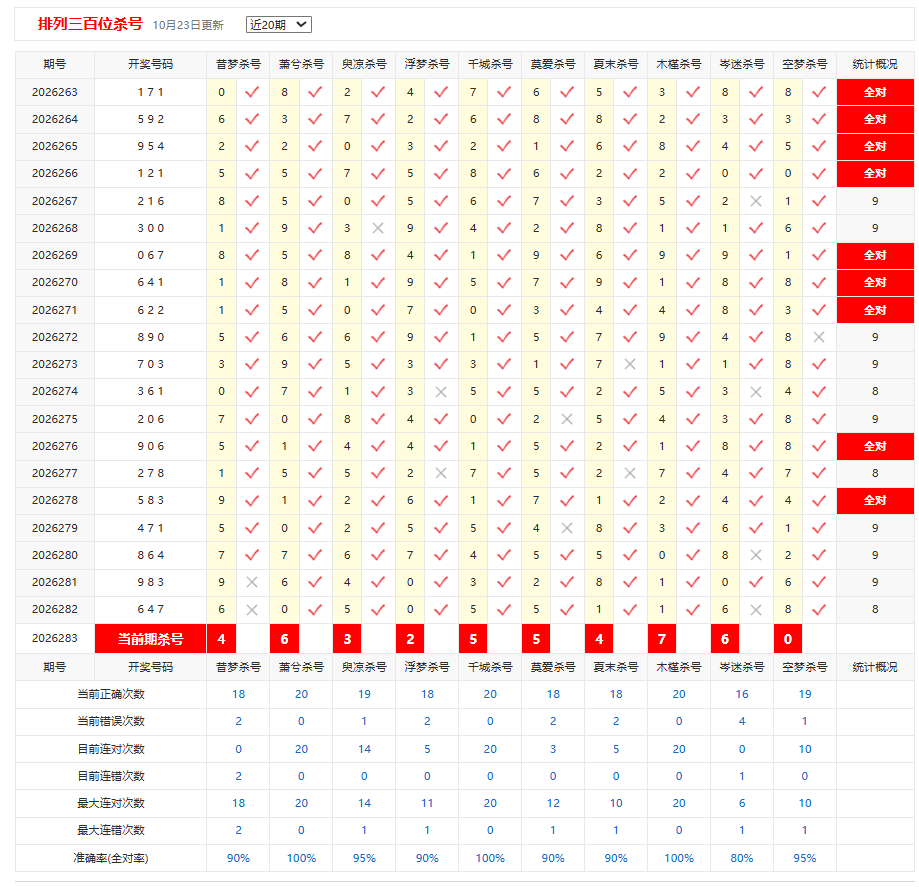The width and height of the screenshot is (919, 887).
Task: Click the gray X in row 2026275
Action: coord(567,419)
